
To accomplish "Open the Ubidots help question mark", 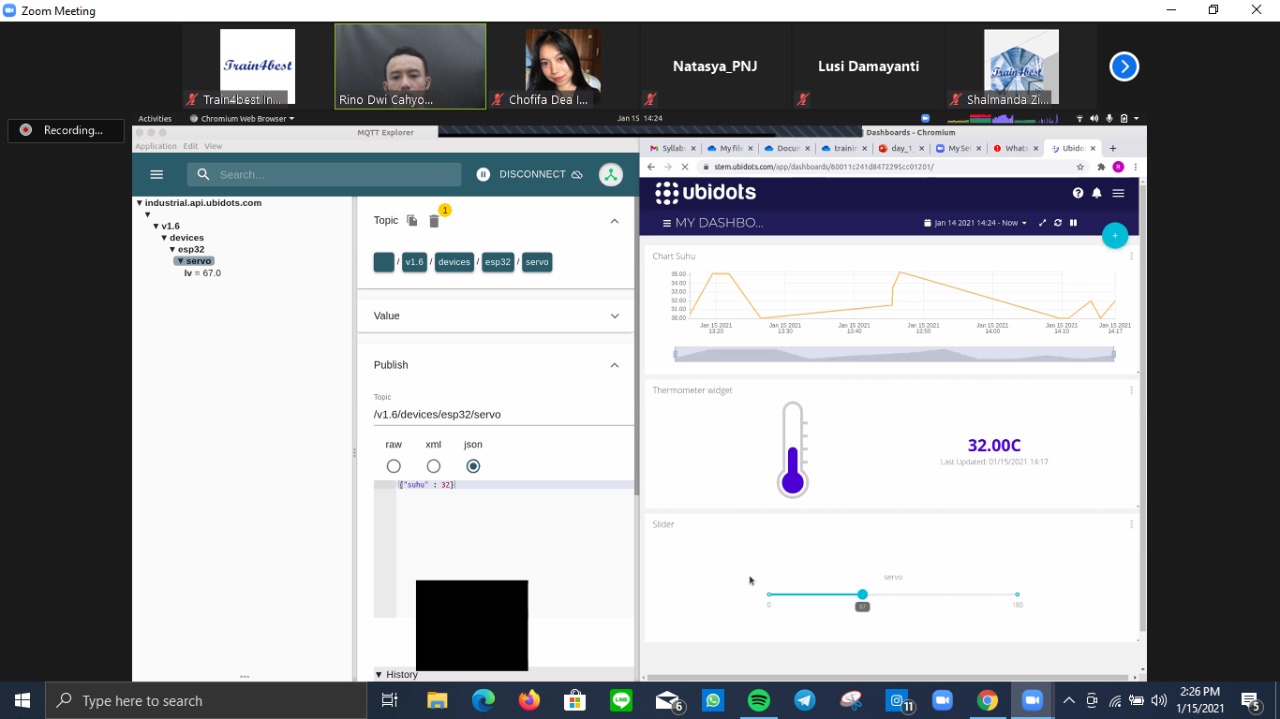I will tap(1078, 193).
